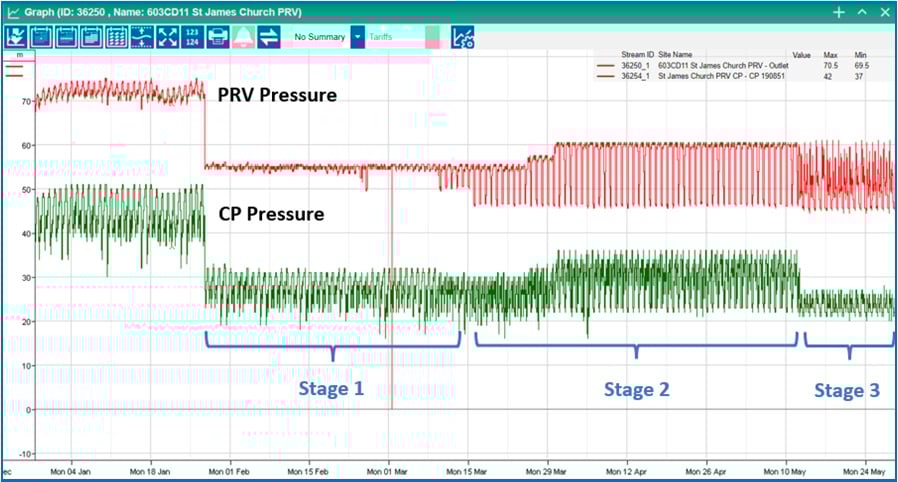
Task: Click the alarm bell icon
Action: click(x=243, y=37)
